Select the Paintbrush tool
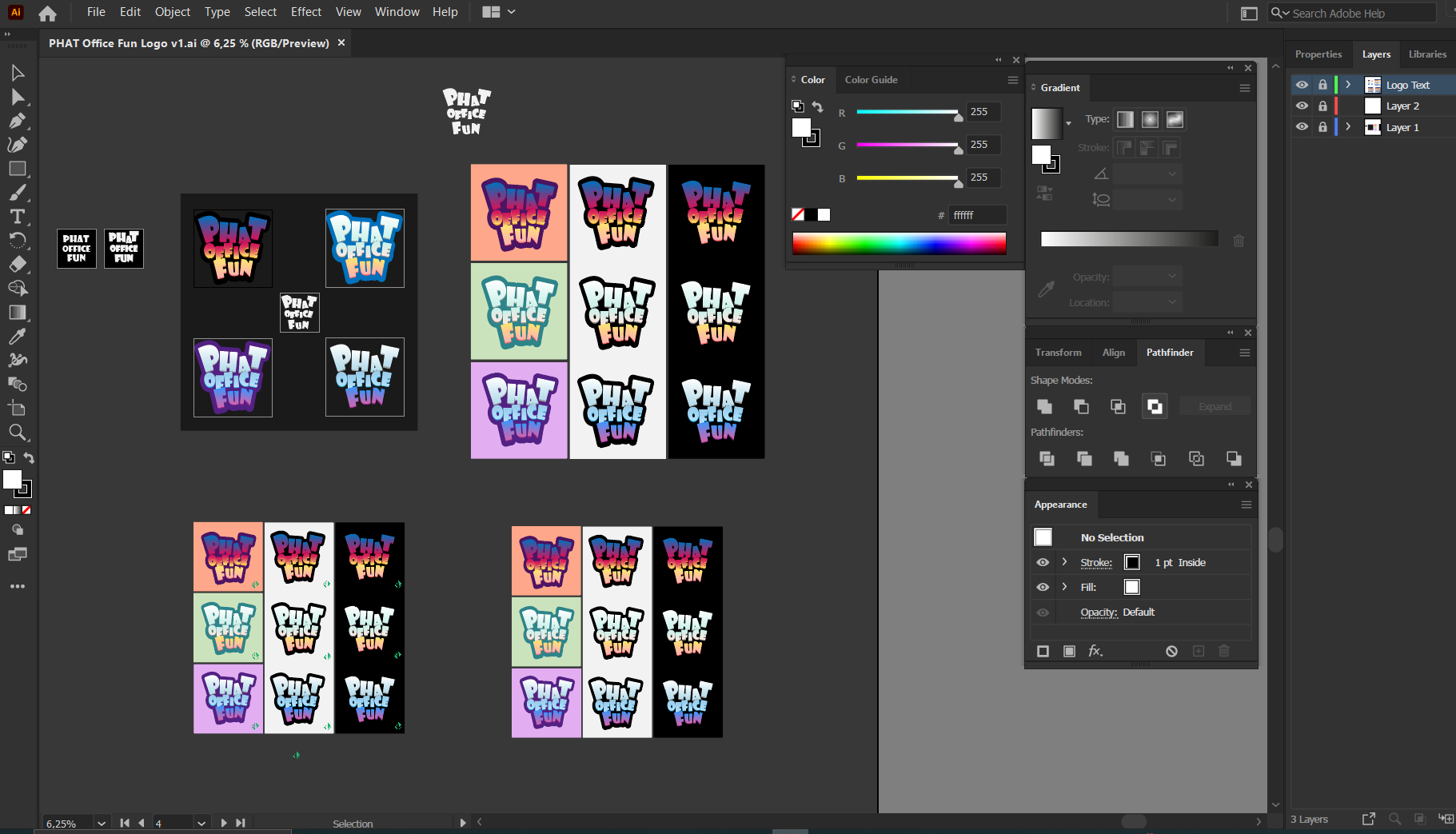The width and height of the screenshot is (1456, 834). point(18,193)
